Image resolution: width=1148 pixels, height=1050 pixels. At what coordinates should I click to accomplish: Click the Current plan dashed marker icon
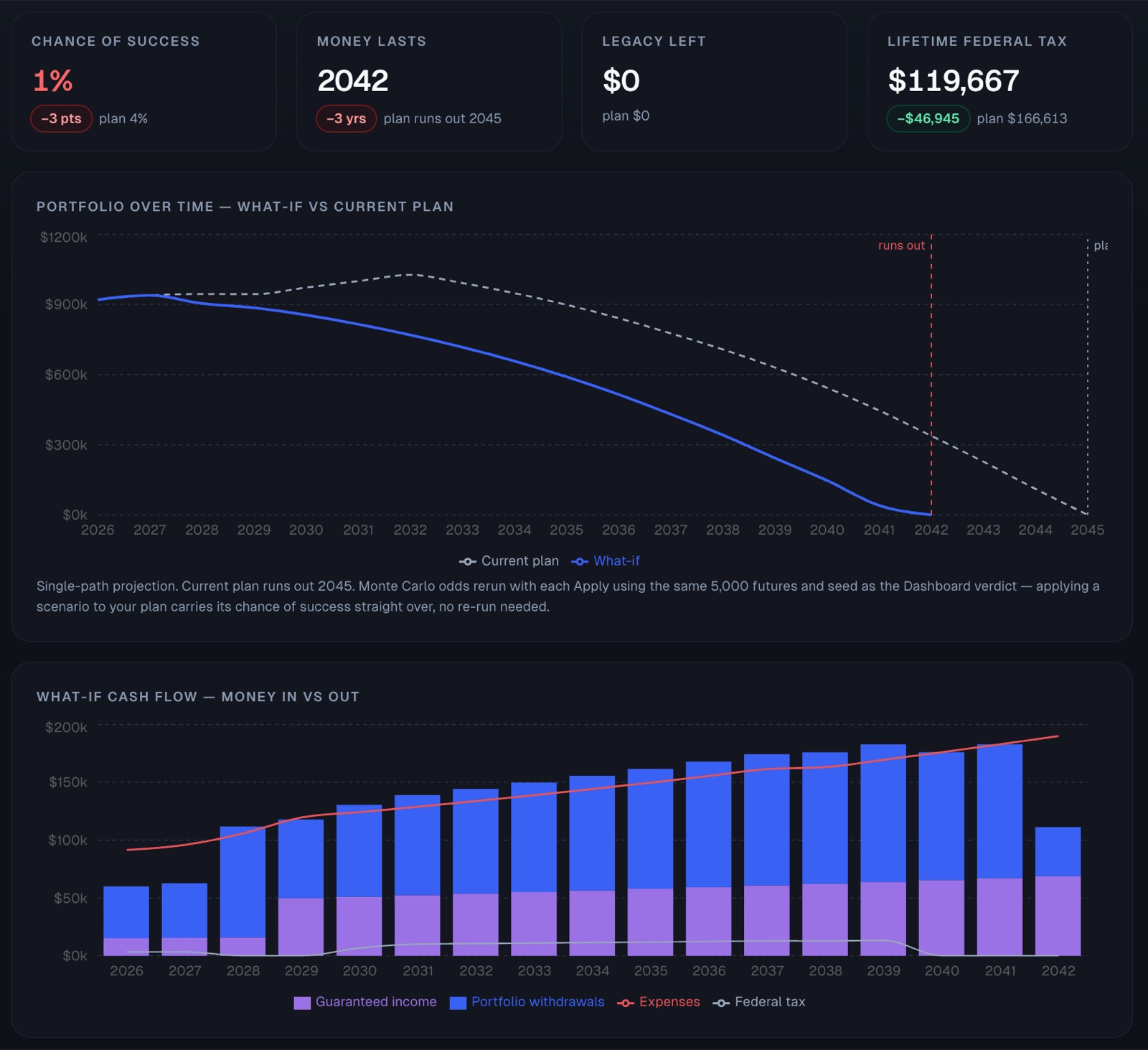pyautogui.click(x=468, y=561)
